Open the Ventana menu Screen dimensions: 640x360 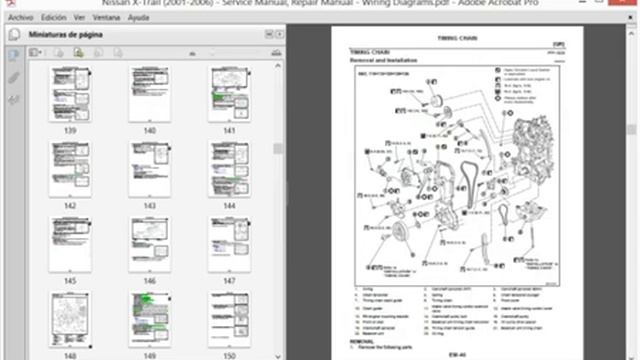point(106,18)
